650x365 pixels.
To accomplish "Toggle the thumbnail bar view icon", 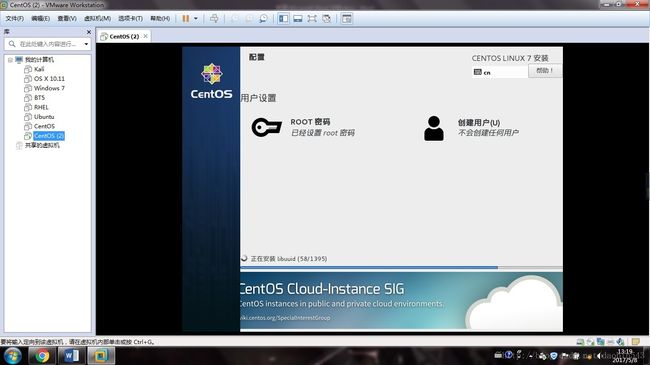I will click(x=298, y=19).
